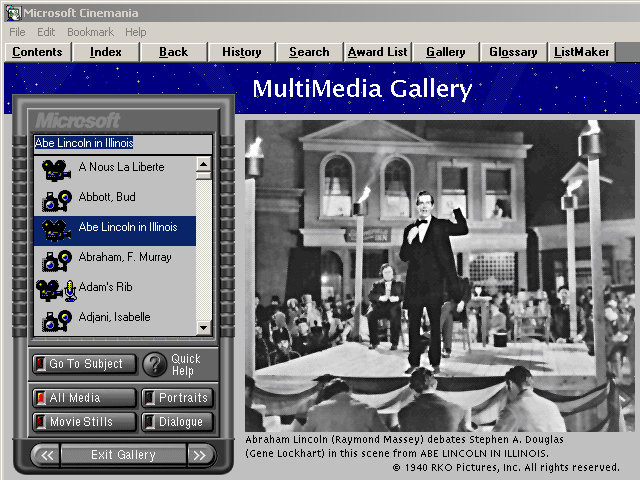The height and width of the screenshot is (480, 640).
Task: Click the movie camera icon beside Adam's Rib
Action: tap(49, 290)
